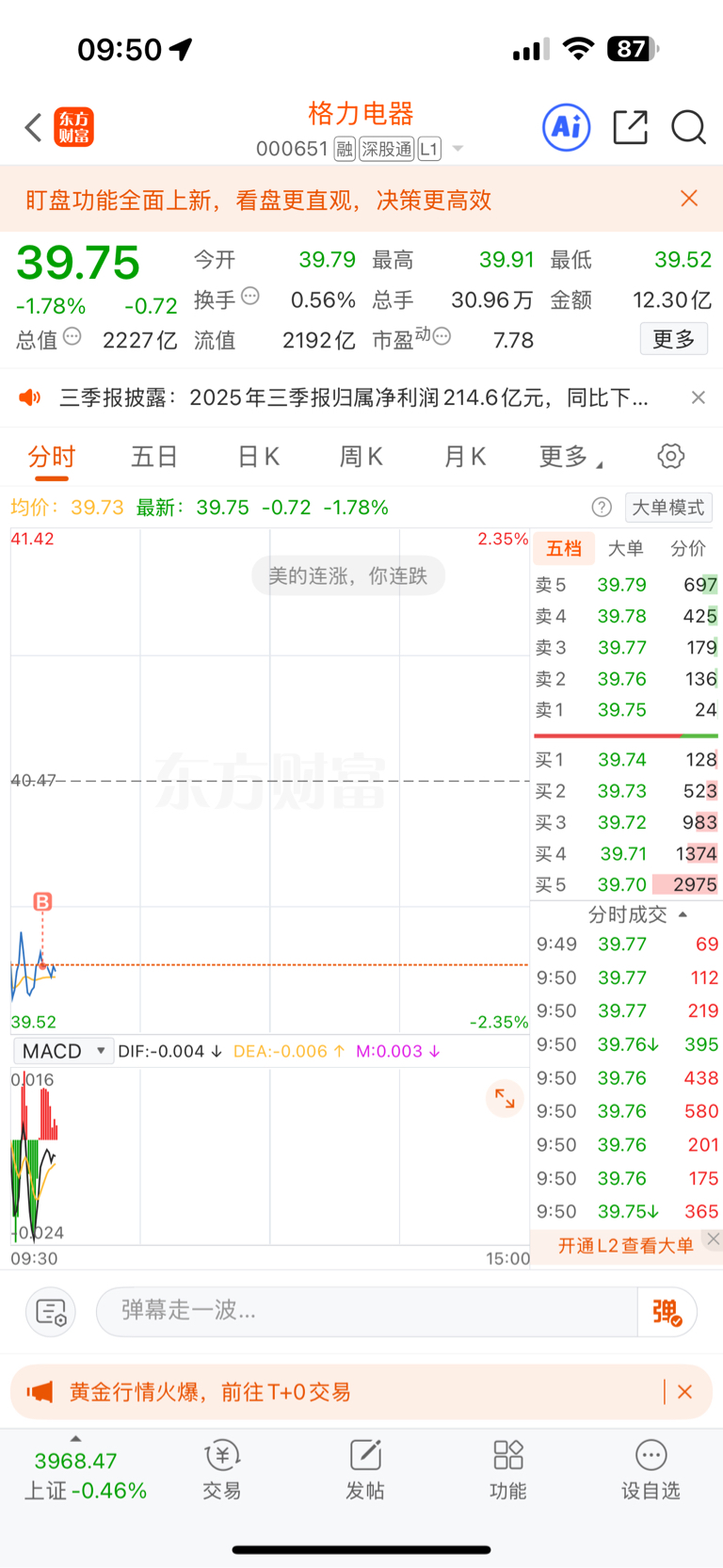Image resolution: width=723 pixels, height=1568 pixels.
Task: Show 换手 info tooltip icon
Action: pyautogui.click(x=250, y=296)
